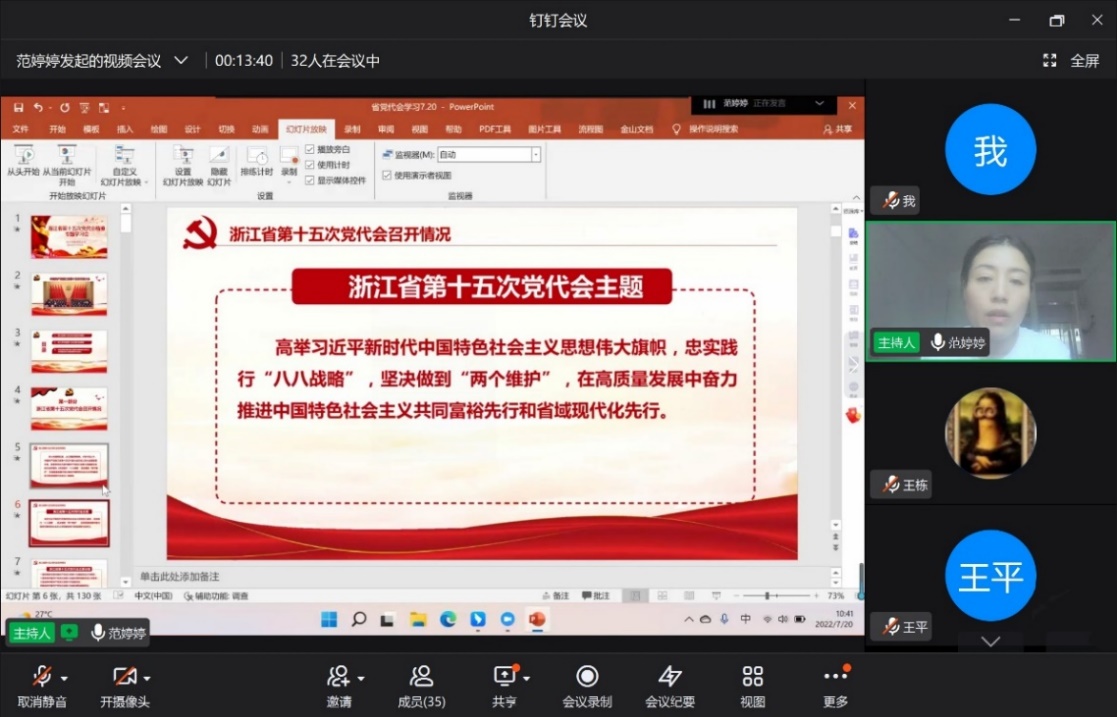Image resolution: width=1117 pixels, height=717 pixels.
Task: Switch to the 动画 ribbon tab
Action: point(260,129)
